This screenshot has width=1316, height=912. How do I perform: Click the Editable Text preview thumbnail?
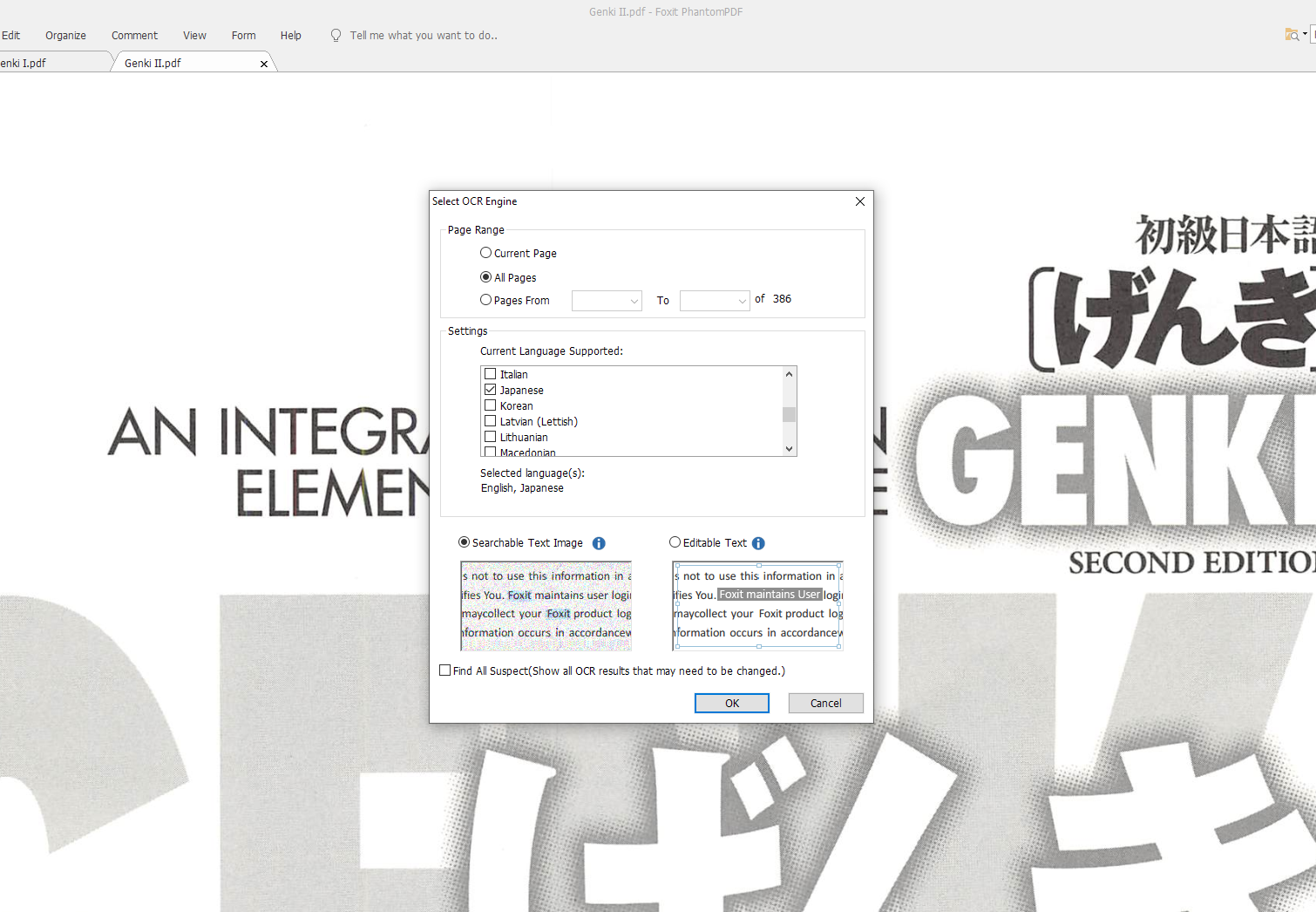point(758,606)
